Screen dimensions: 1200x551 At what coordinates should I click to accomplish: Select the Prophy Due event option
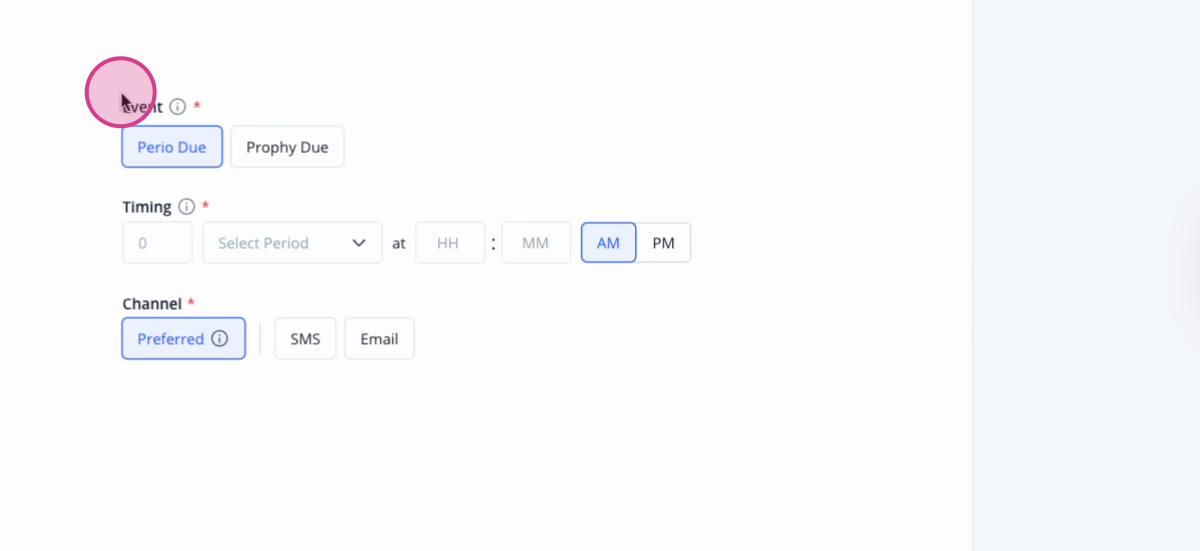tap(287, 147)
